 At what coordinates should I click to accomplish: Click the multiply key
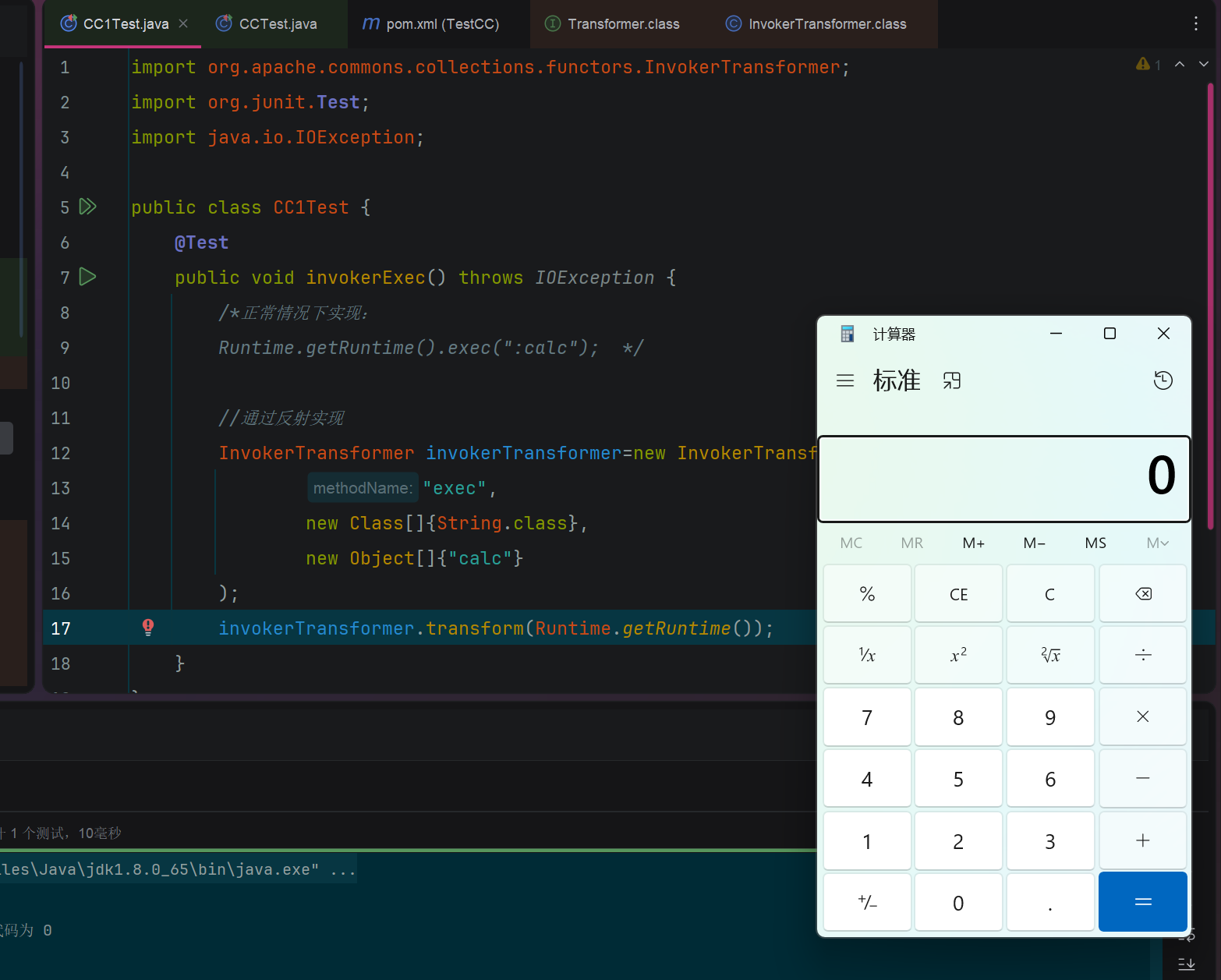tap(1143, 716)
